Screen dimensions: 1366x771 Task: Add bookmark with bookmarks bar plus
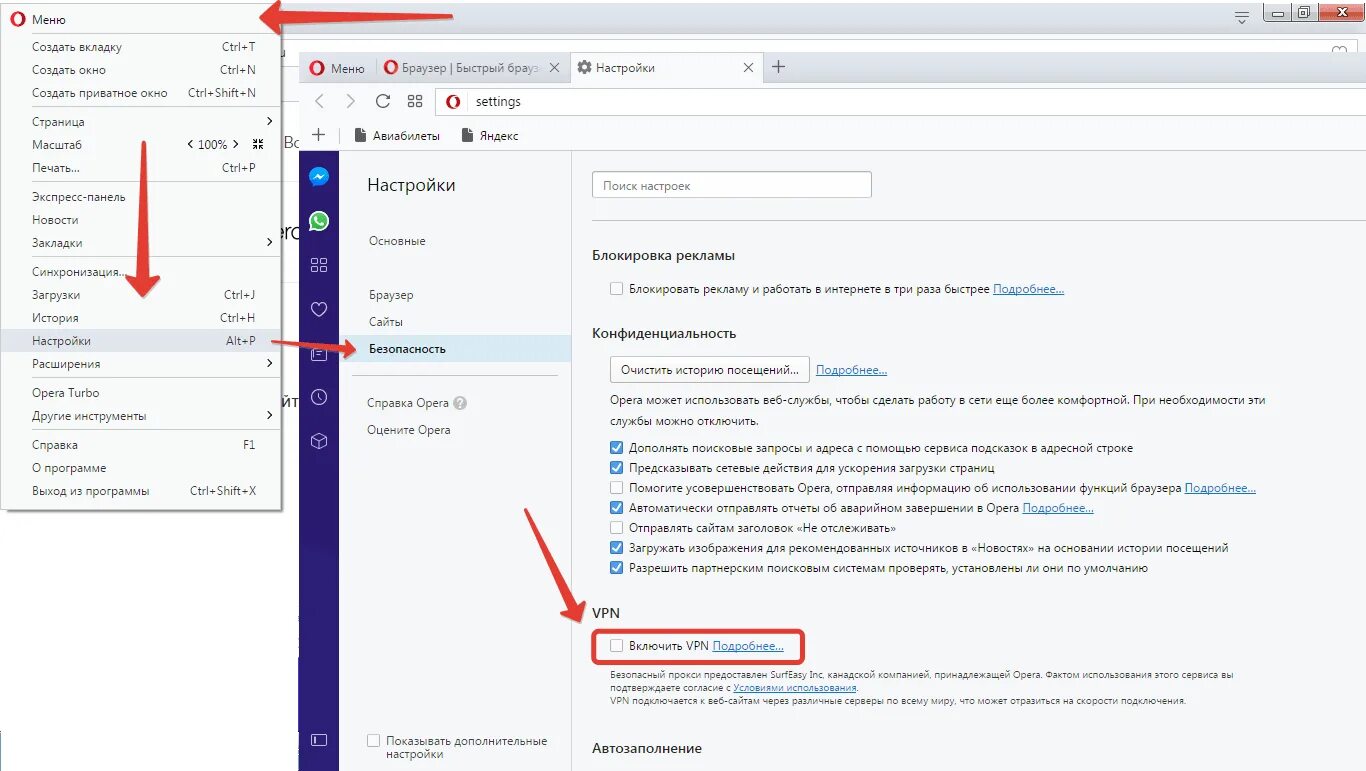[x=318, y=135]
